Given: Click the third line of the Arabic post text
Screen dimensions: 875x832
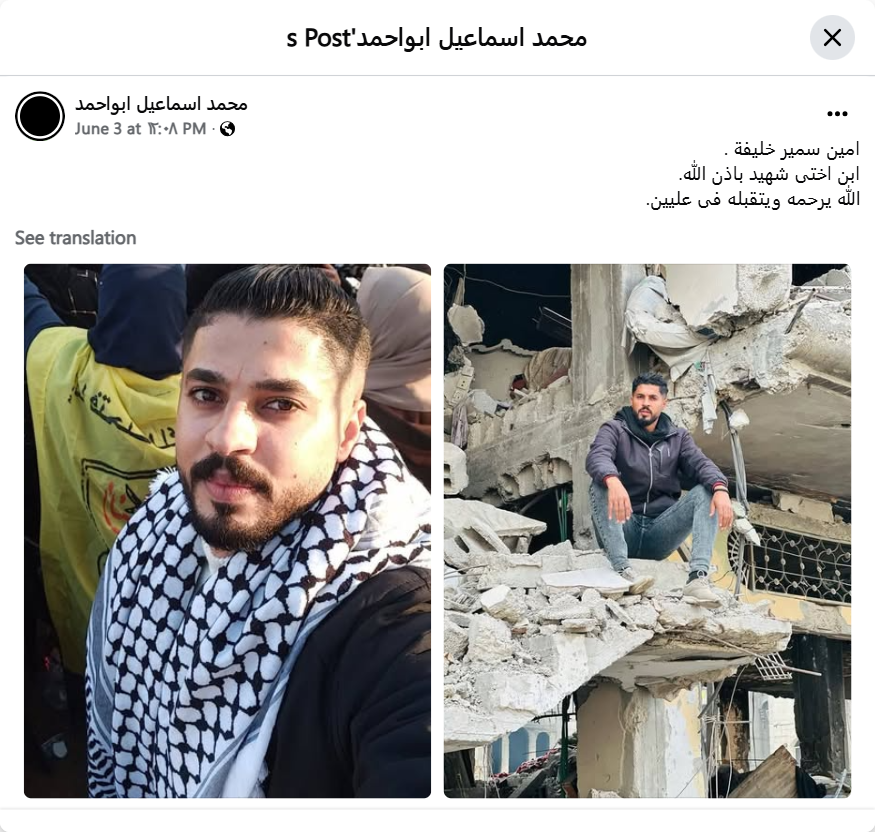Looking at the screenshot, I should coord(753,199).
